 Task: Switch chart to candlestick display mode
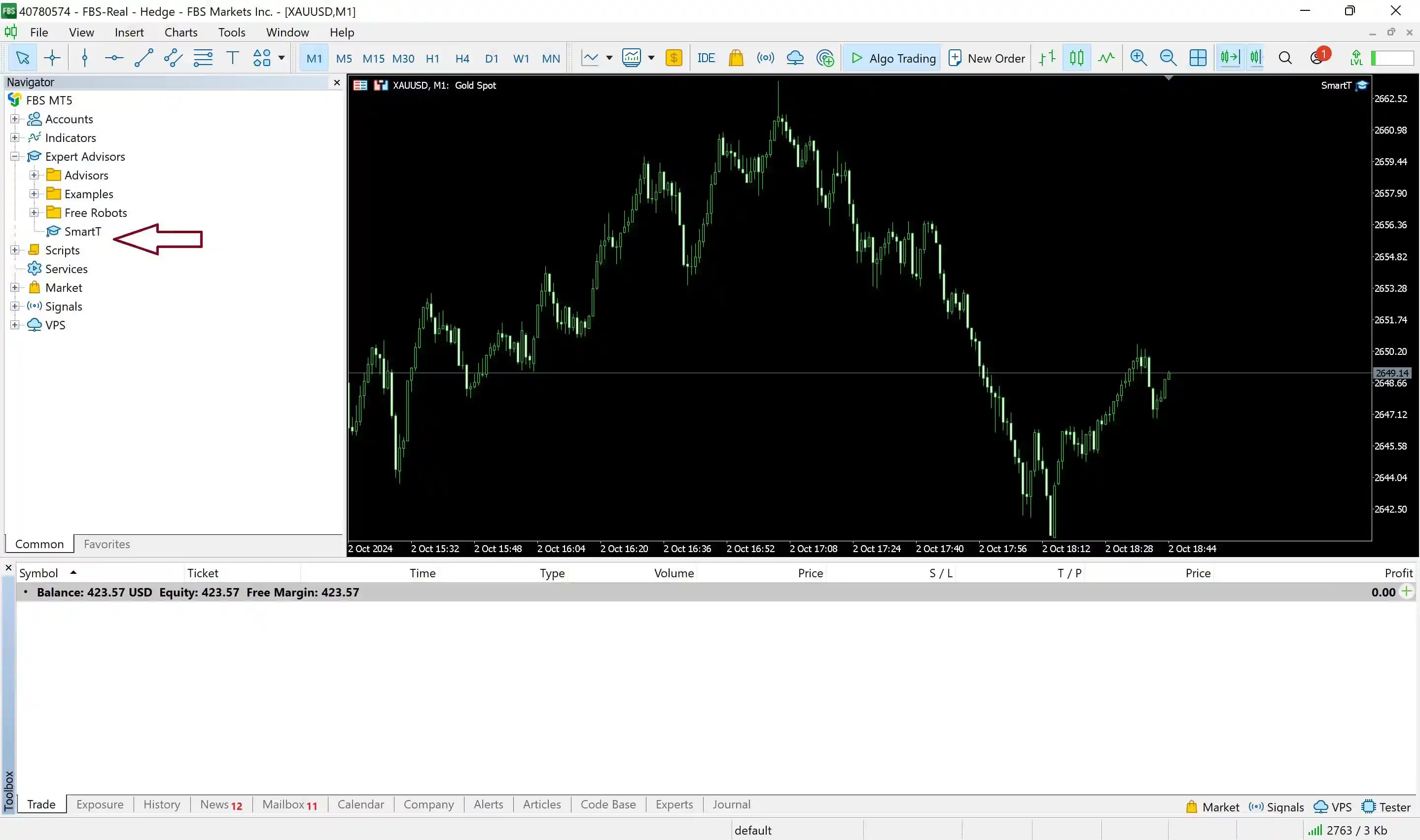(x=1076, y=58)
